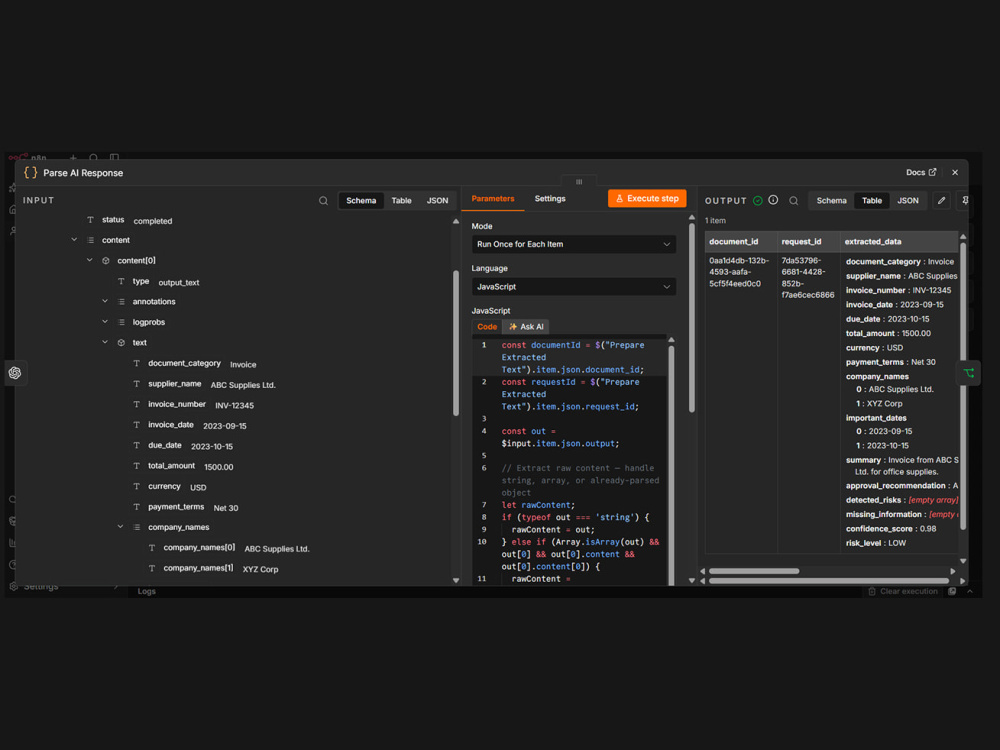The width and height of the screenshot is (1000, 750).
Task: Click Logs below the node panel
Action: click(x=147, y=591)
